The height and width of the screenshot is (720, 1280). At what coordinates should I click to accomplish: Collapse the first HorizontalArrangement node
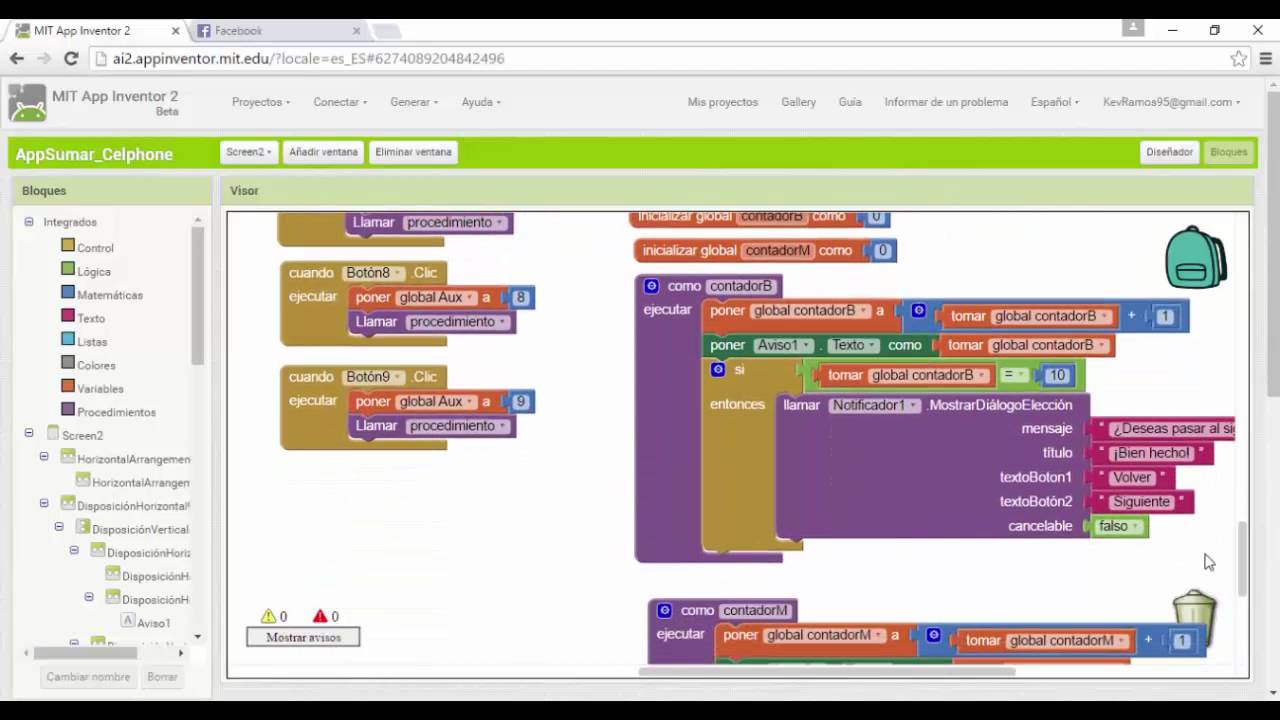pos(44,457)
